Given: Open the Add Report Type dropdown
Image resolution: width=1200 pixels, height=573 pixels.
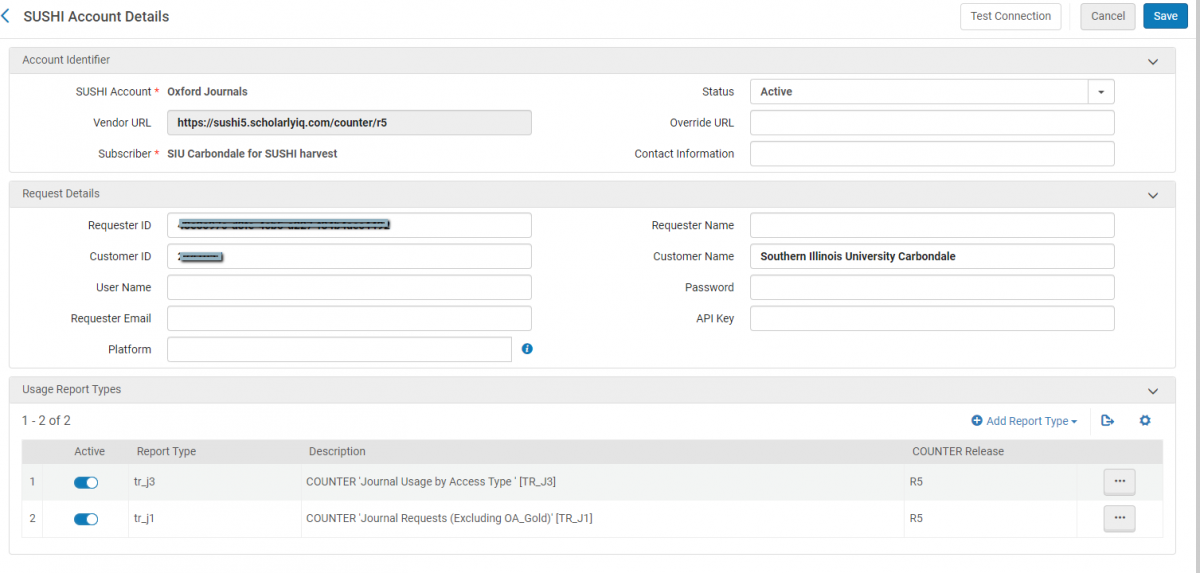Looking at the screenshot, I should coord(1024,421).
